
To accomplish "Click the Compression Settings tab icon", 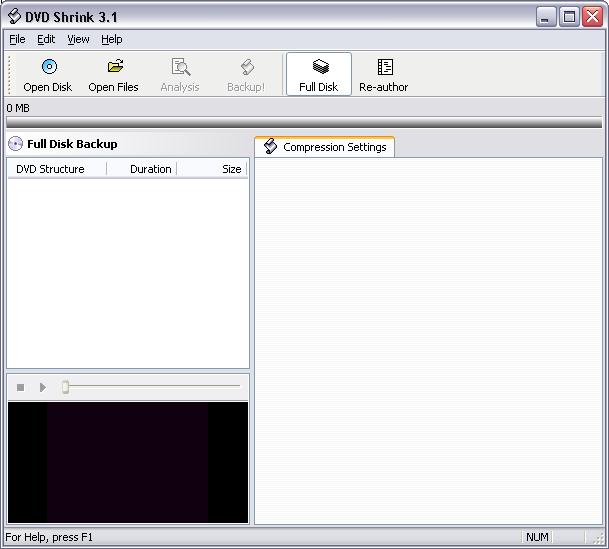I will (x=270, y=146).
